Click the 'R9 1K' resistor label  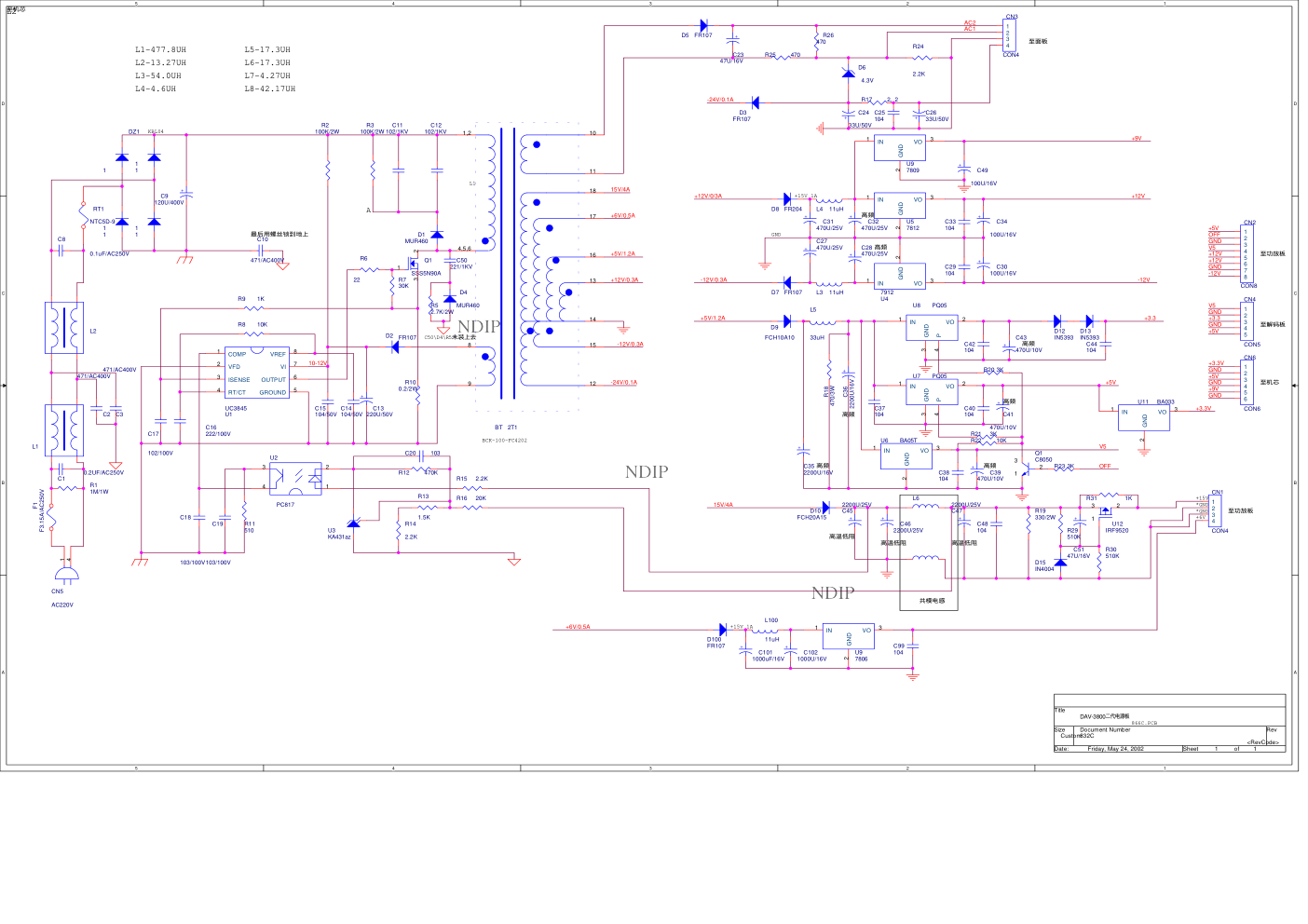tap(251, 299)
